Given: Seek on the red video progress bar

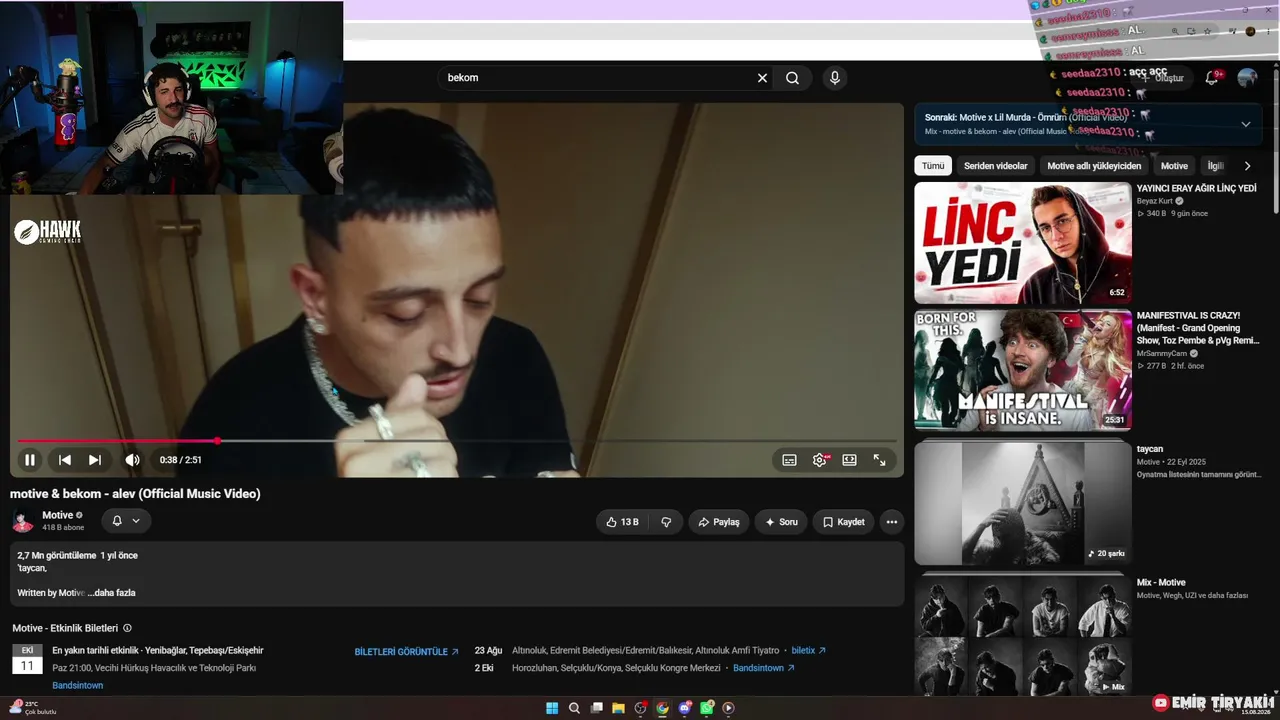Looking at the screenshot, I should click(x=457, y=441).
